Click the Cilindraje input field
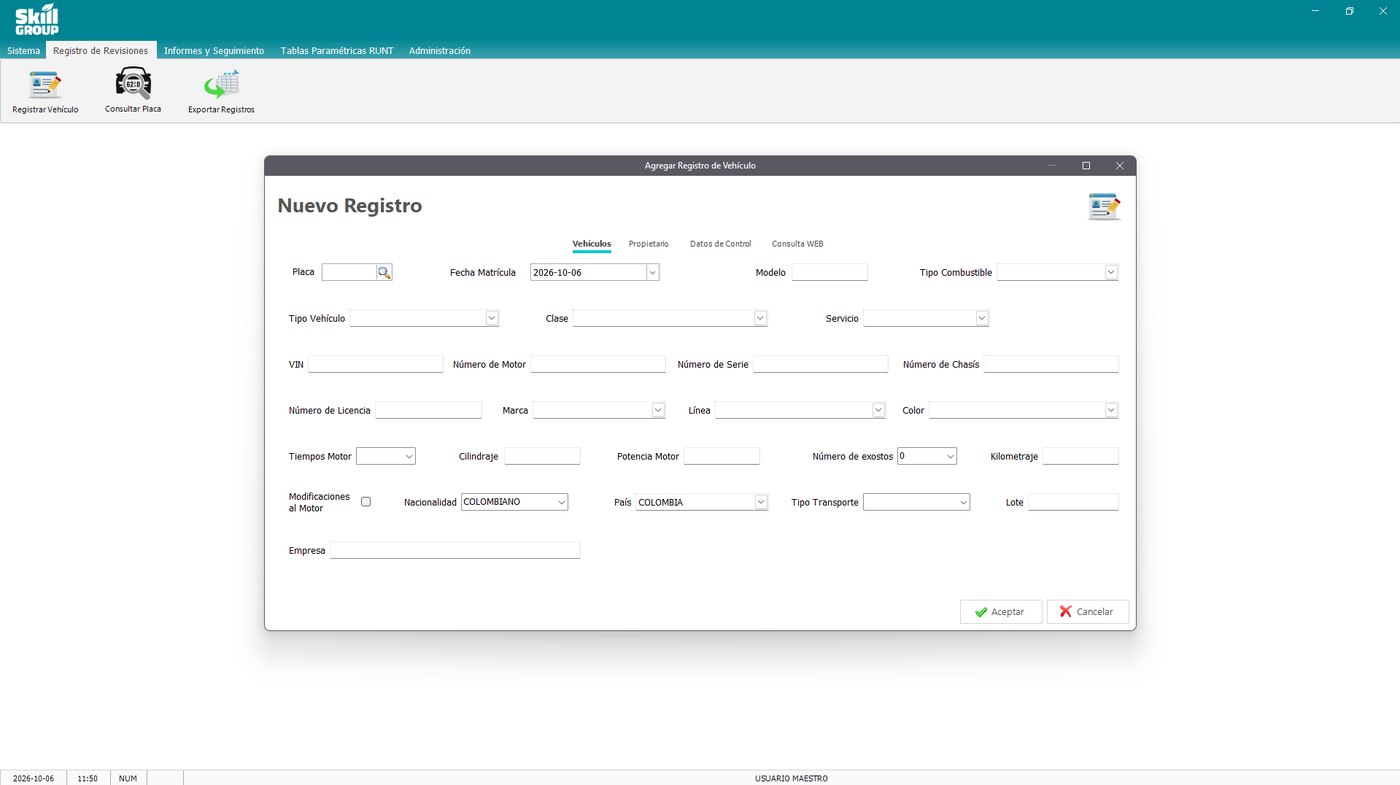1400x785 pixels. pyautogui.click(x=542, y=456)
